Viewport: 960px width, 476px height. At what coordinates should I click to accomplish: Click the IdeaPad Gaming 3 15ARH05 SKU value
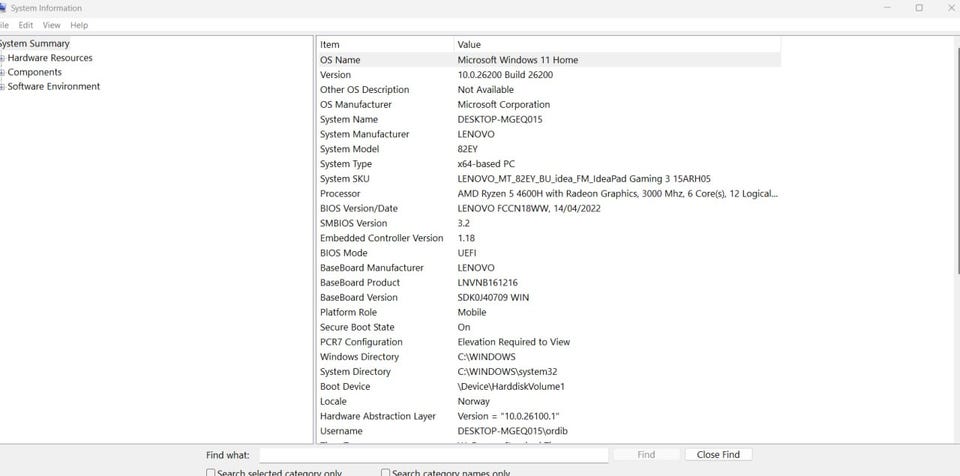click(x=584, y=179)
